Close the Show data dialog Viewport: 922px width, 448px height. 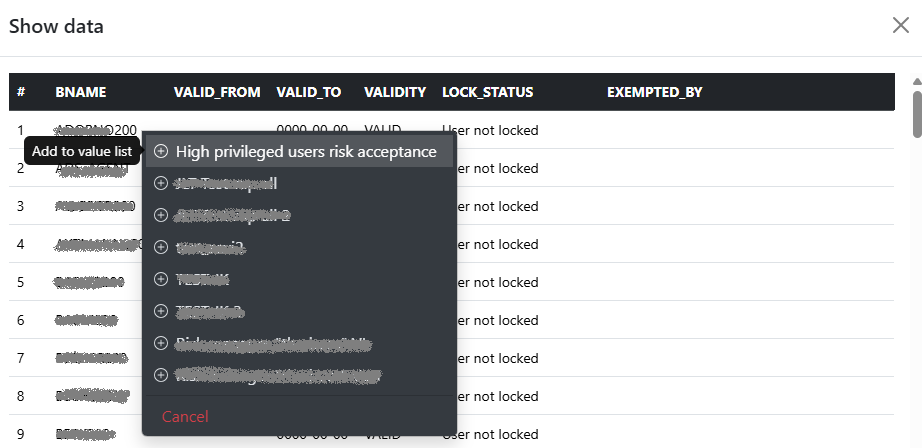(900, 26)
